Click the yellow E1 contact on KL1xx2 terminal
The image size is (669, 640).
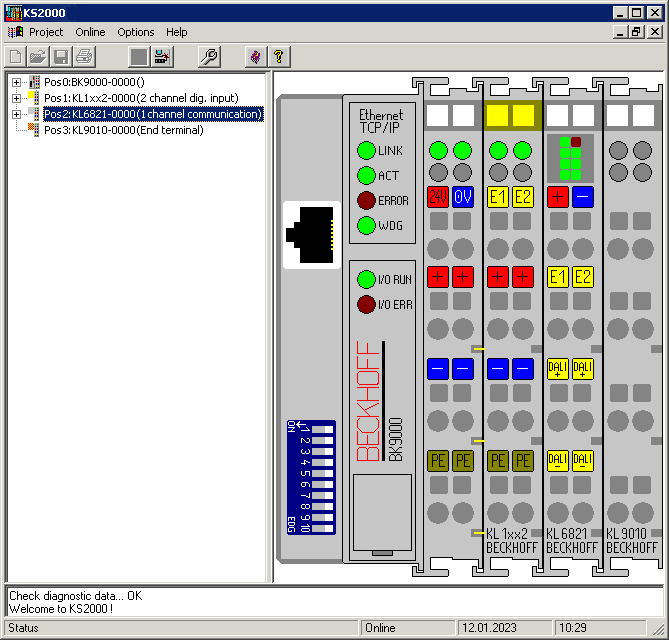pyautogui.click(x=498, y=197)
